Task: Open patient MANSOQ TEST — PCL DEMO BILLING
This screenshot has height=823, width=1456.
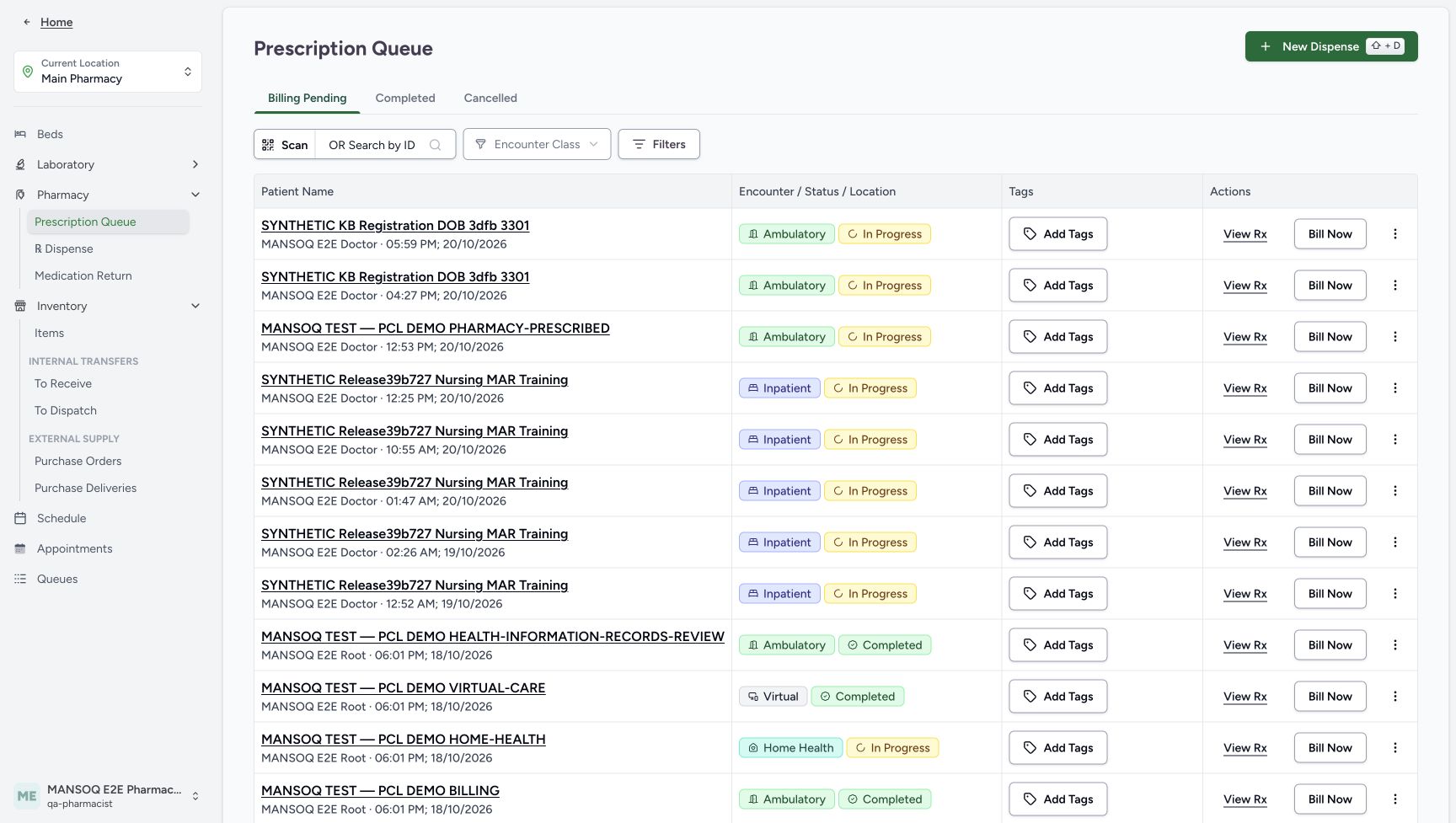Action: point(380,790)
